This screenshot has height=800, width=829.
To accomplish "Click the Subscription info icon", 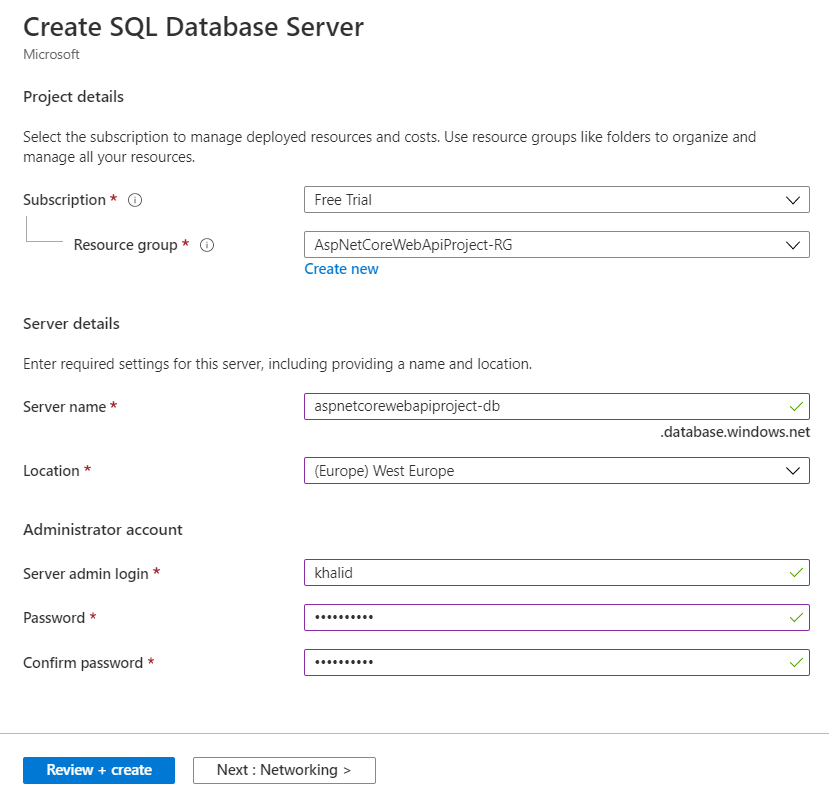I will (x=135, y=200).
